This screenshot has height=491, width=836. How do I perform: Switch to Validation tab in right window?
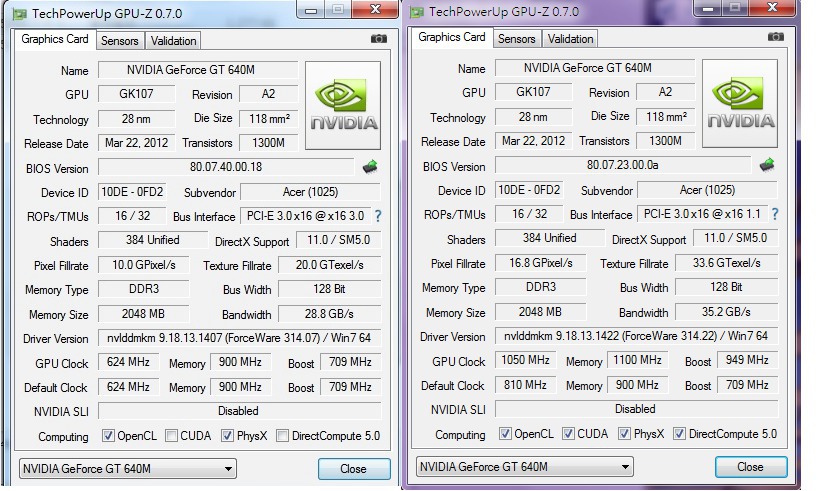(x=570, y=38)
